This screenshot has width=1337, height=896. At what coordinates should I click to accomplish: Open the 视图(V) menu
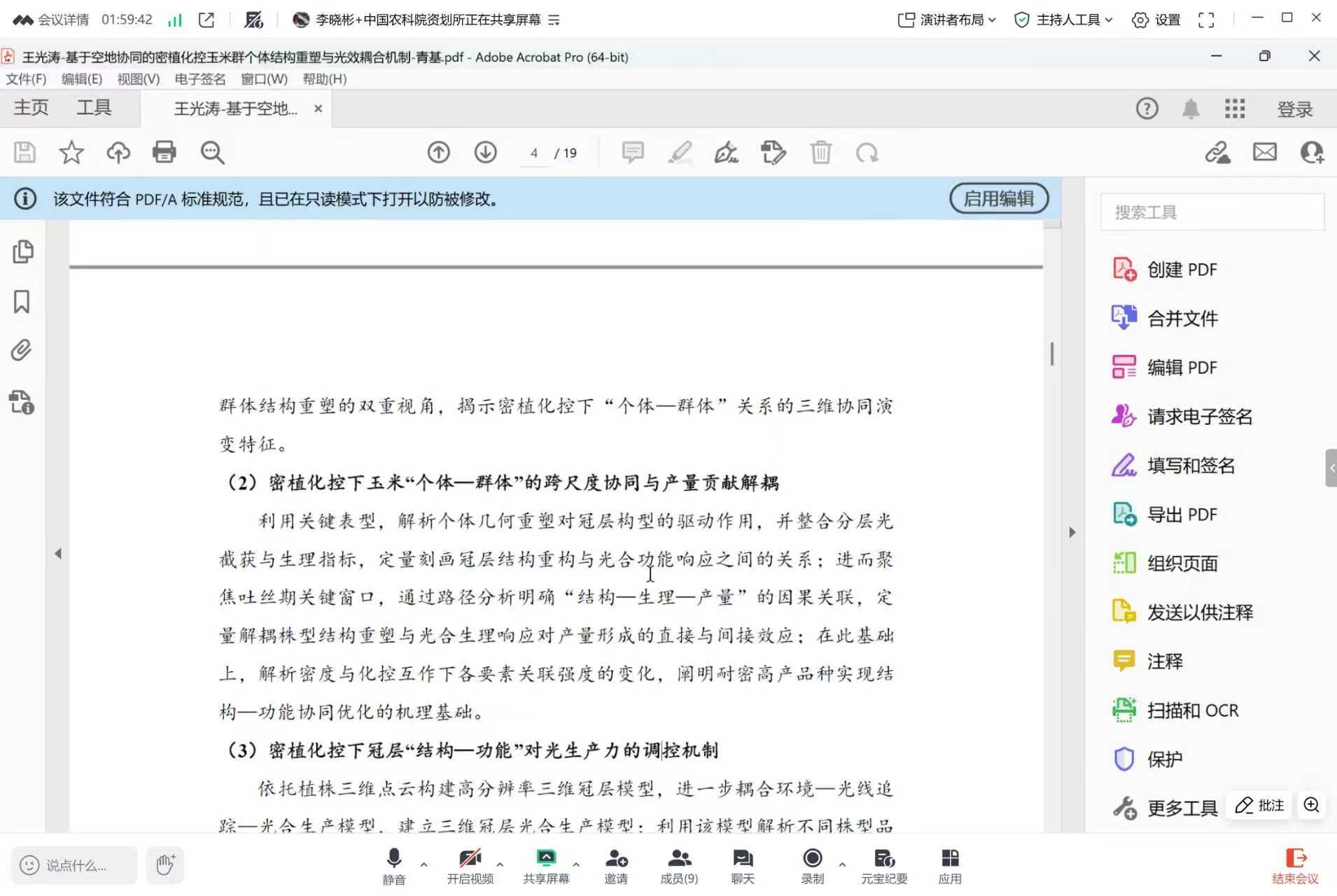[x=138, y=79]
